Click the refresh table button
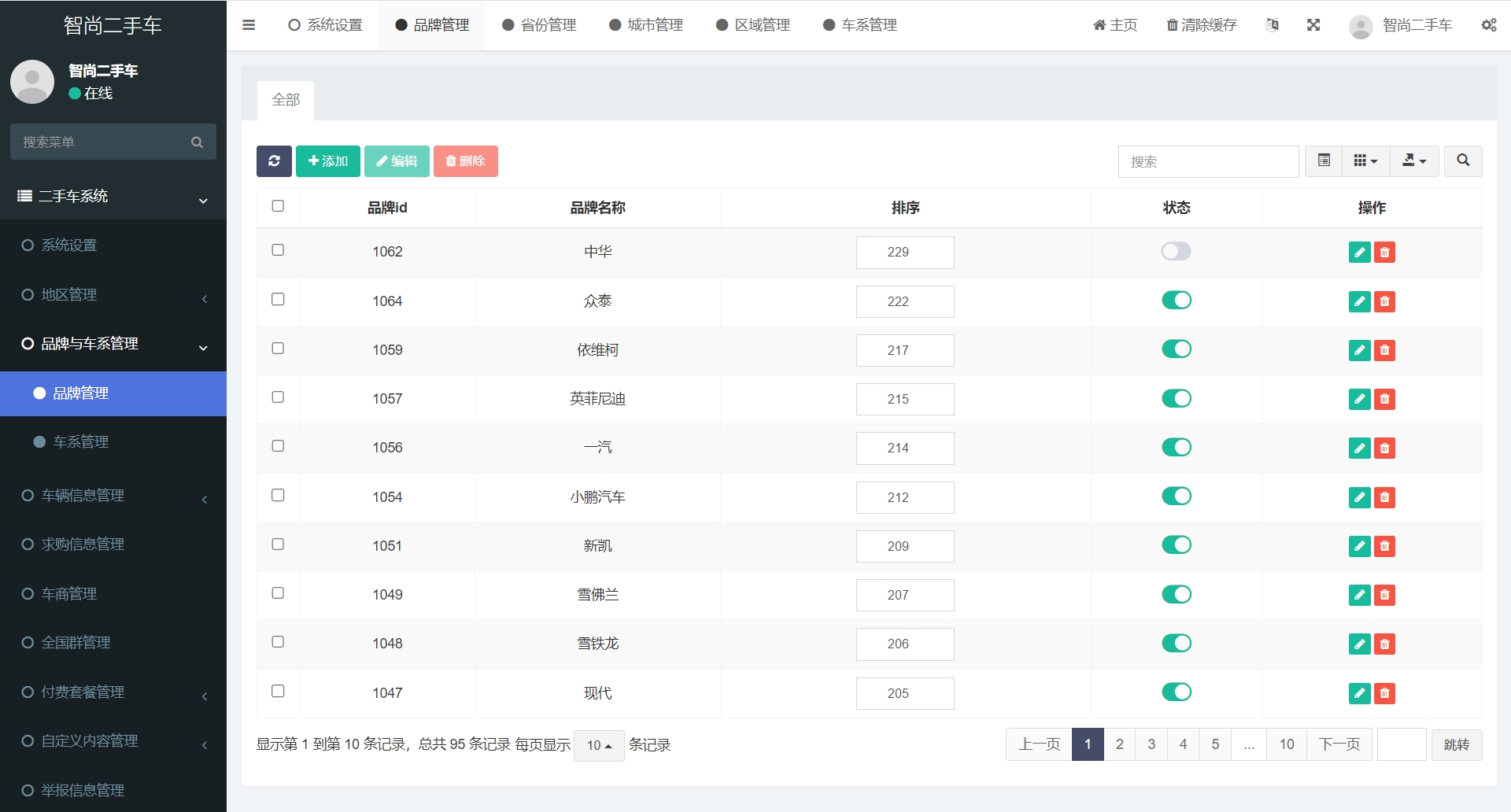This screenshot has width=1511, height=812. [274, 161]
